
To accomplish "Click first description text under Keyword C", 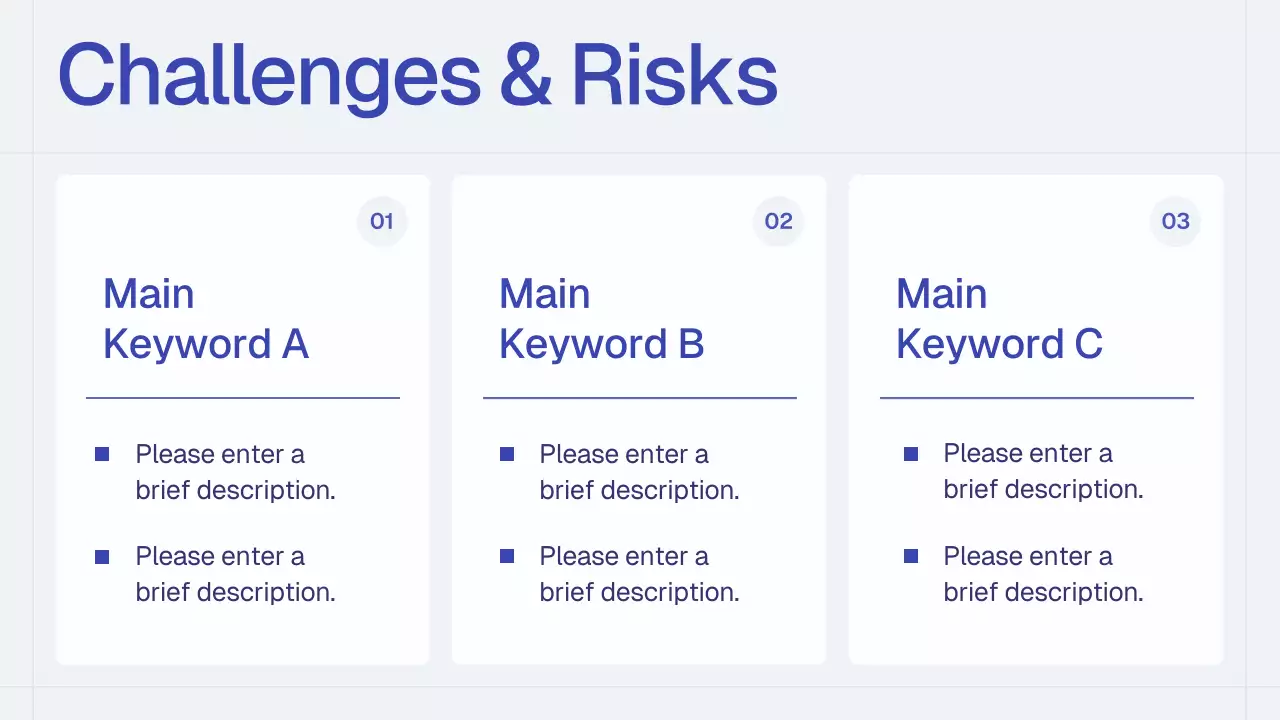I will pyautogui.click(x=1043, y=472).
